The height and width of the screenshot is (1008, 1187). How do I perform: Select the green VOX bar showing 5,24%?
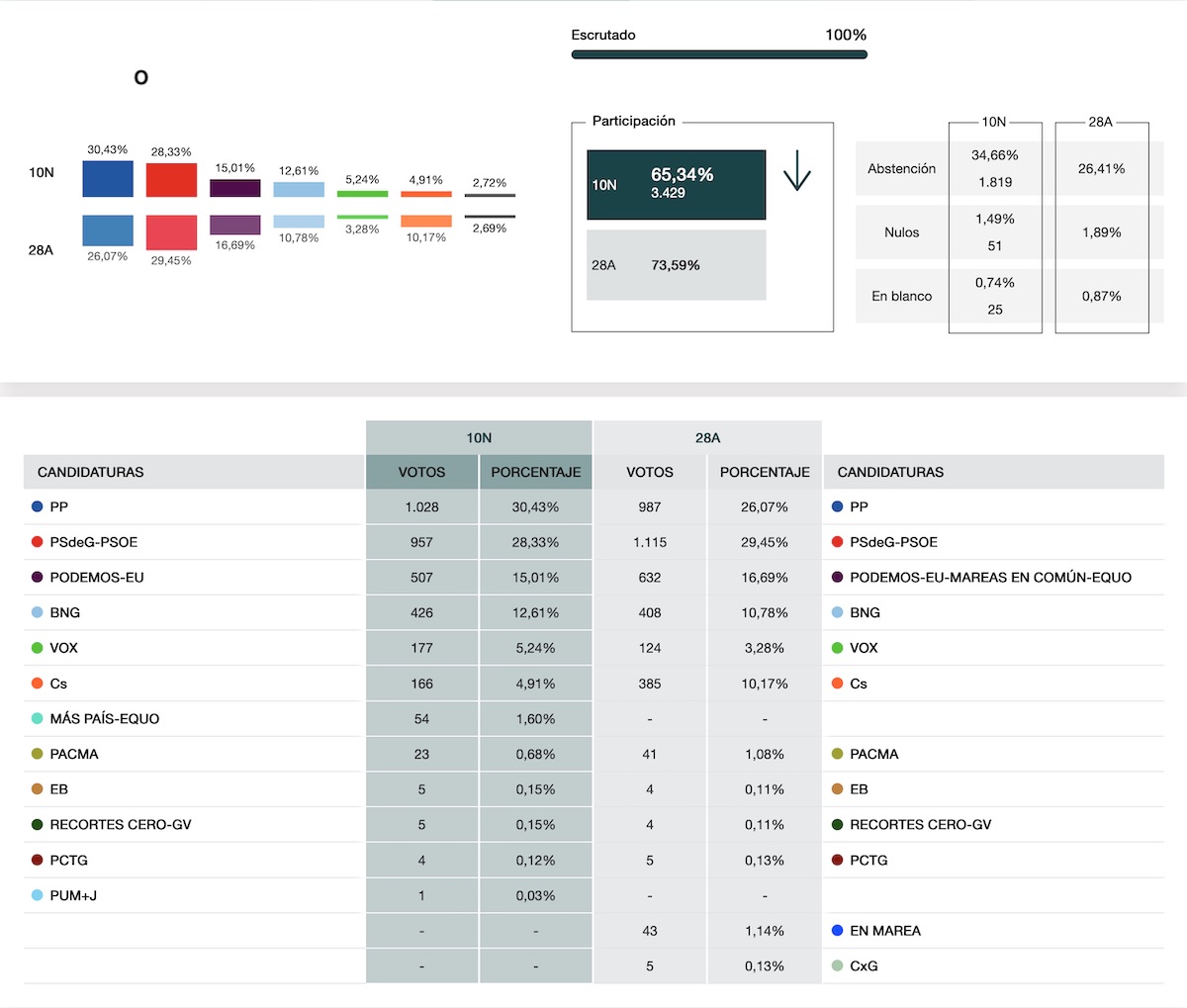point(362,194)
